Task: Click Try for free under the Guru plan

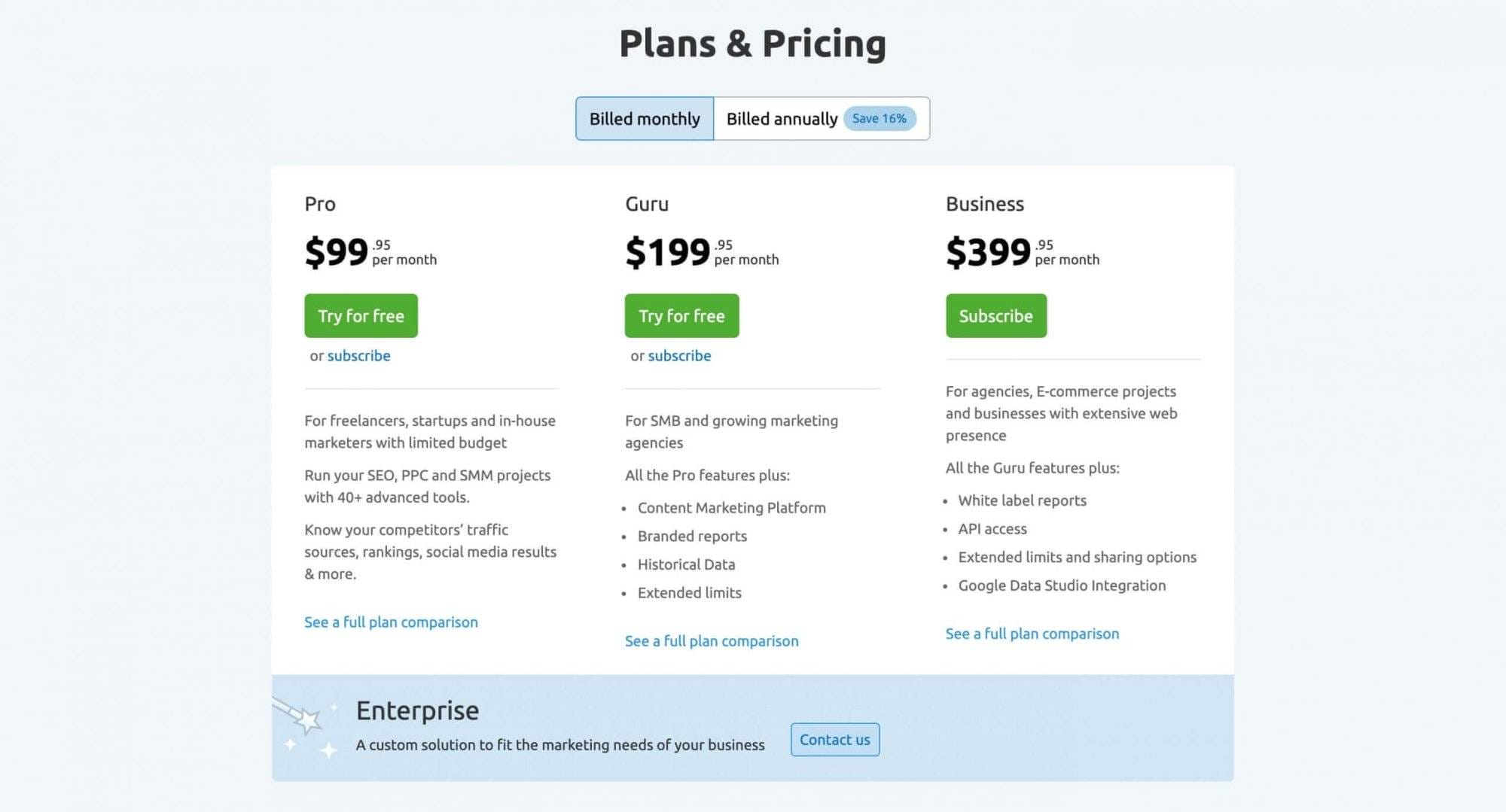Action: [681, 315]
